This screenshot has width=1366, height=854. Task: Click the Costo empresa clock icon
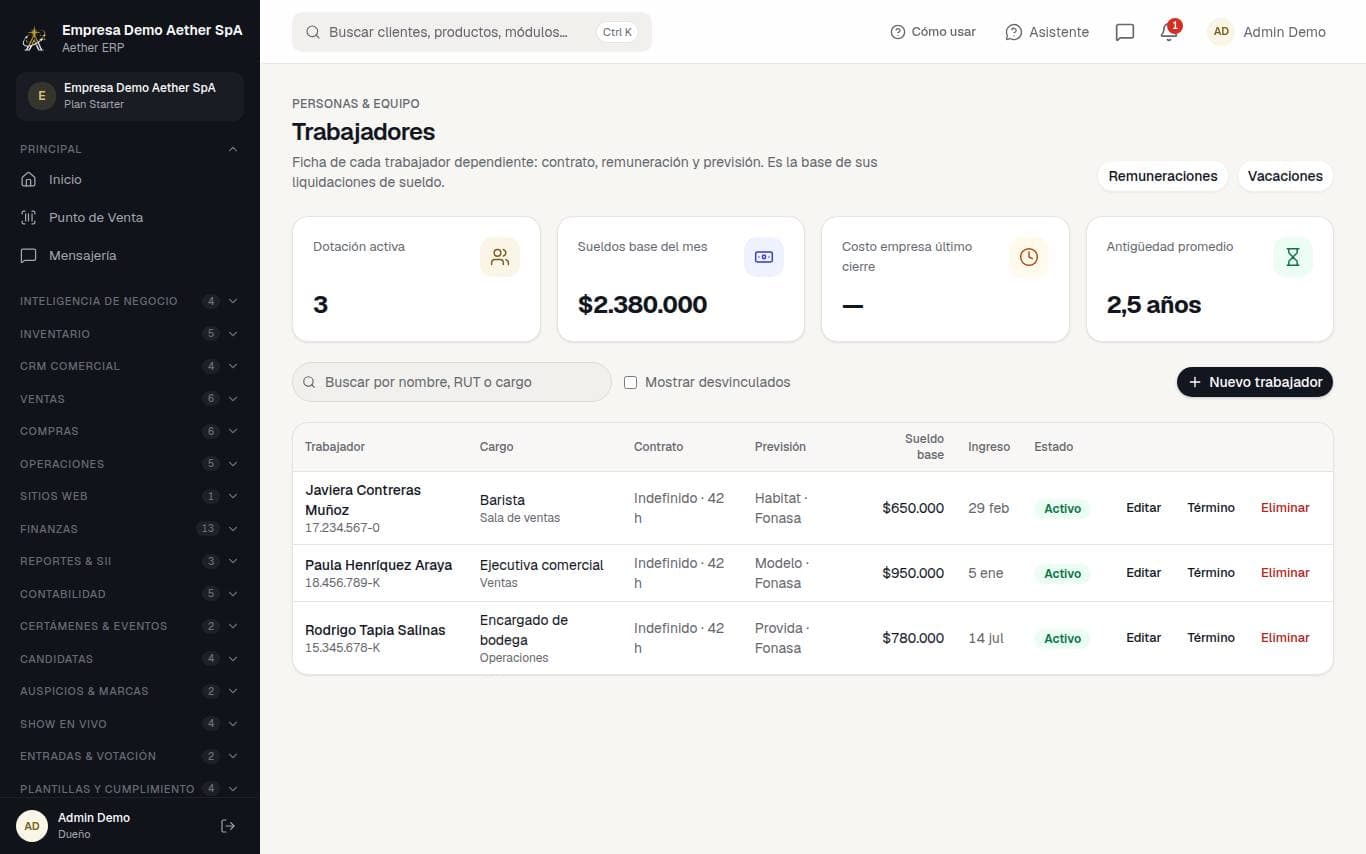(x=1029, y=257)
